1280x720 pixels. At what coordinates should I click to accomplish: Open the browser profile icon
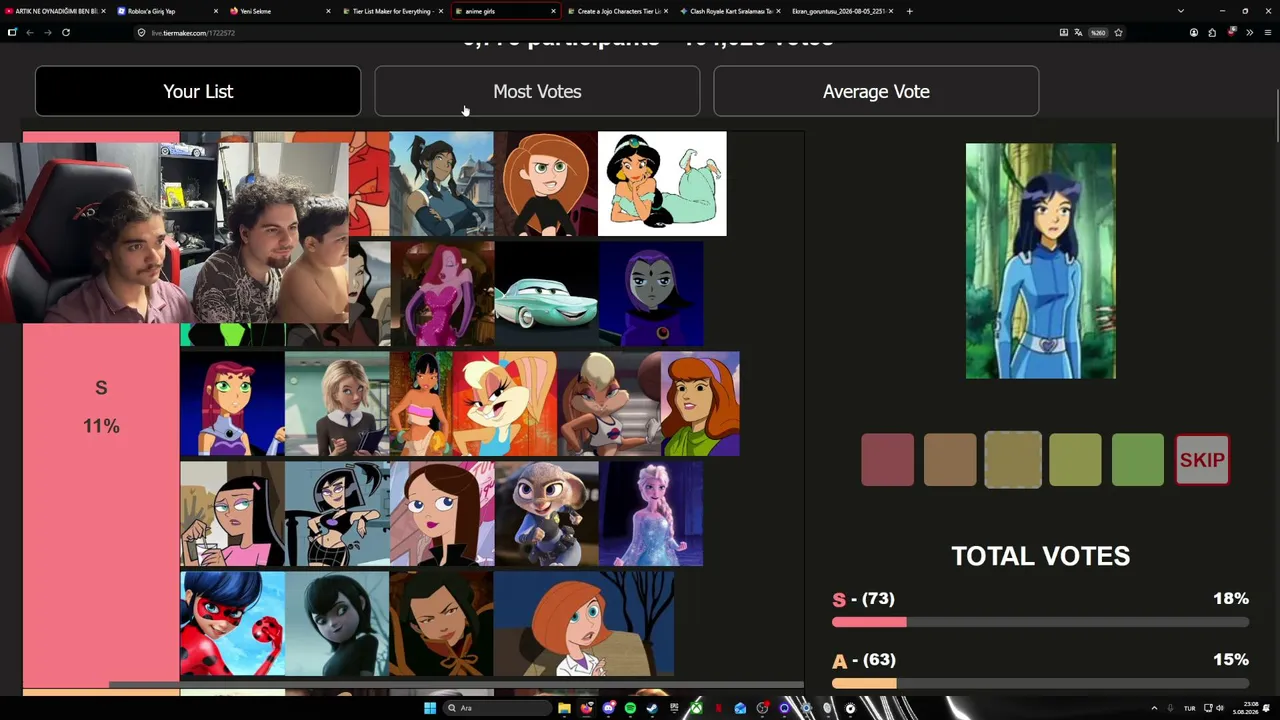(1194, 32)
